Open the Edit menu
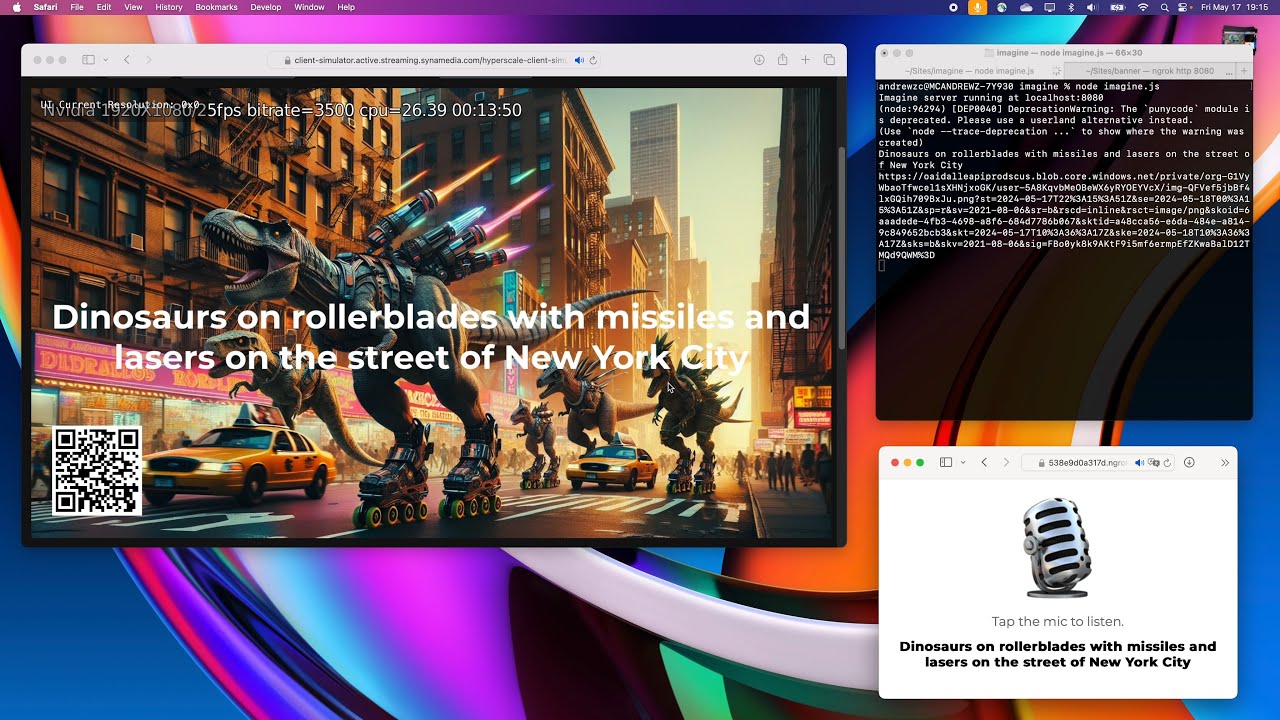The height and width of the screenshot is (720, 1280). 104,7
